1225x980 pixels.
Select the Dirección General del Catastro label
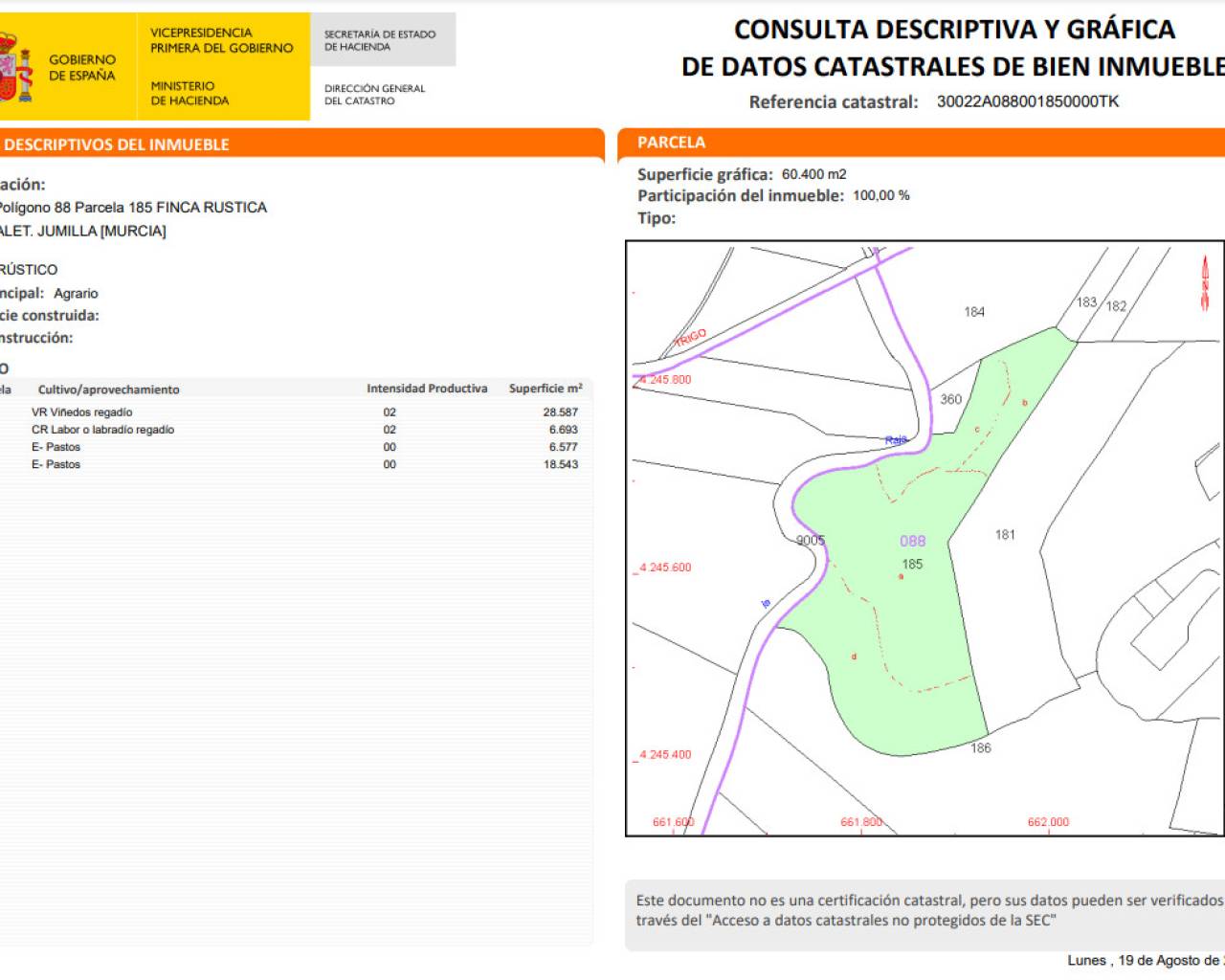[x=374, y=94]
